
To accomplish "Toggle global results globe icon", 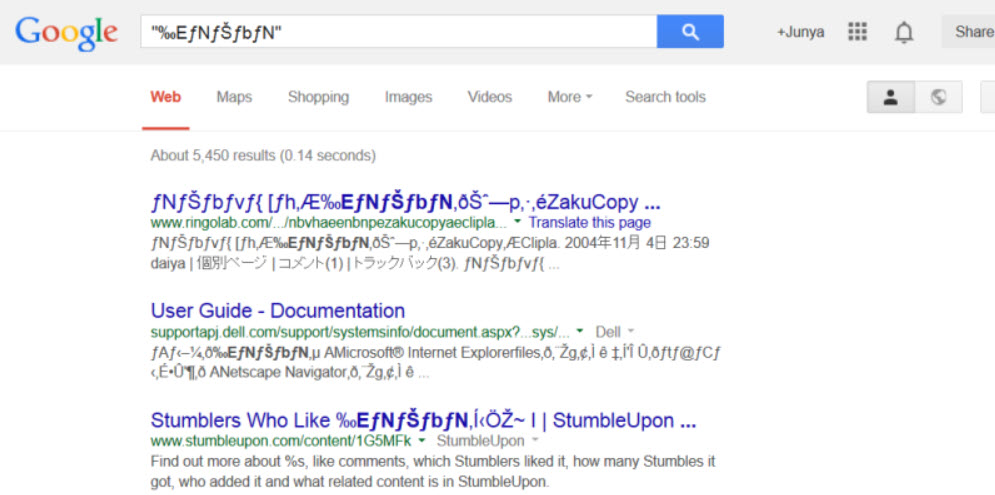I will (938, 97).
